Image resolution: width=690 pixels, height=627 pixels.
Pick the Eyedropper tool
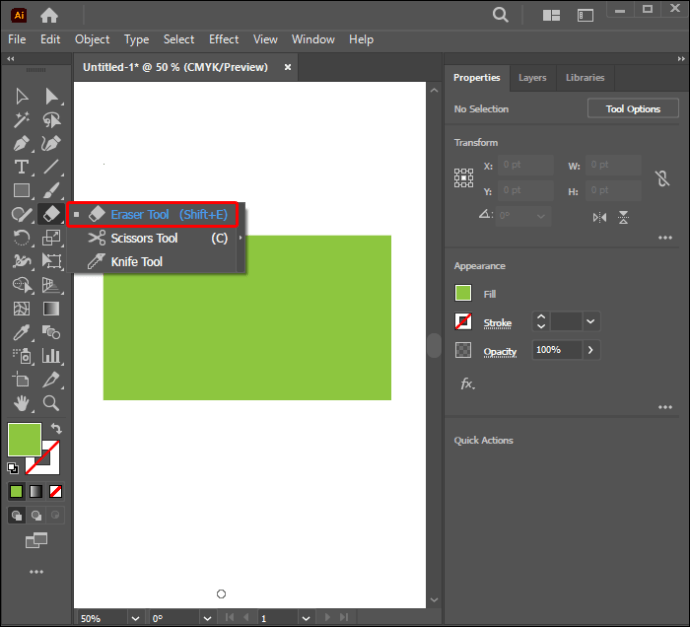click(x=21, y=332)
